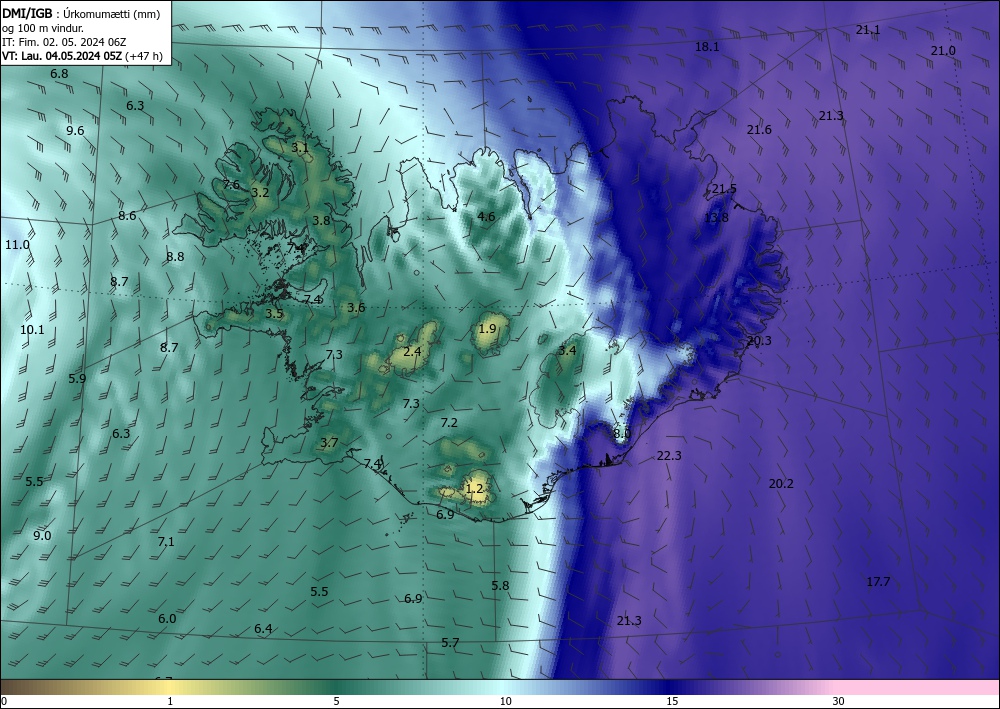Click the colour scale label "5"
The width and height of the screenshot is (1000, 709).
337,701
